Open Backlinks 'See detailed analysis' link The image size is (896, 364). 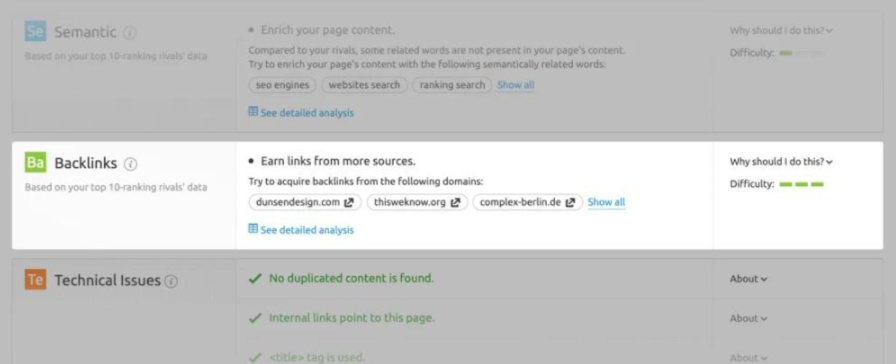pyautogui.click(x=301, y=230)
